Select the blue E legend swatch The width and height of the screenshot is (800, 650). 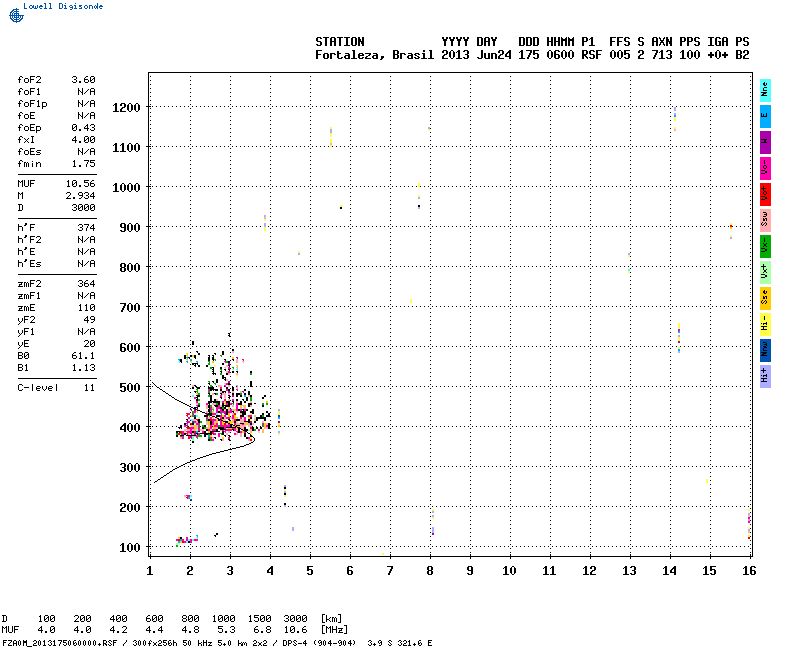(x=765, y=116)
